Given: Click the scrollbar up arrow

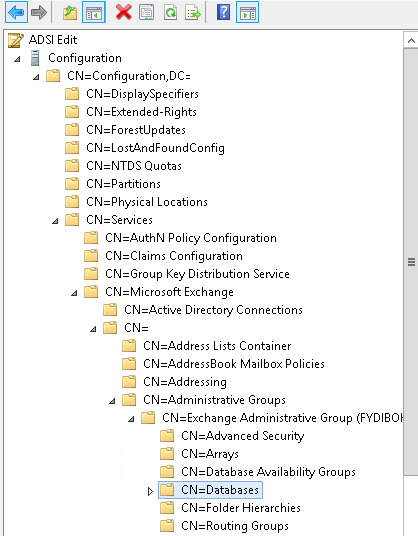Looking at the screenshot, I should pyautogui.click(x=411, y=41).
